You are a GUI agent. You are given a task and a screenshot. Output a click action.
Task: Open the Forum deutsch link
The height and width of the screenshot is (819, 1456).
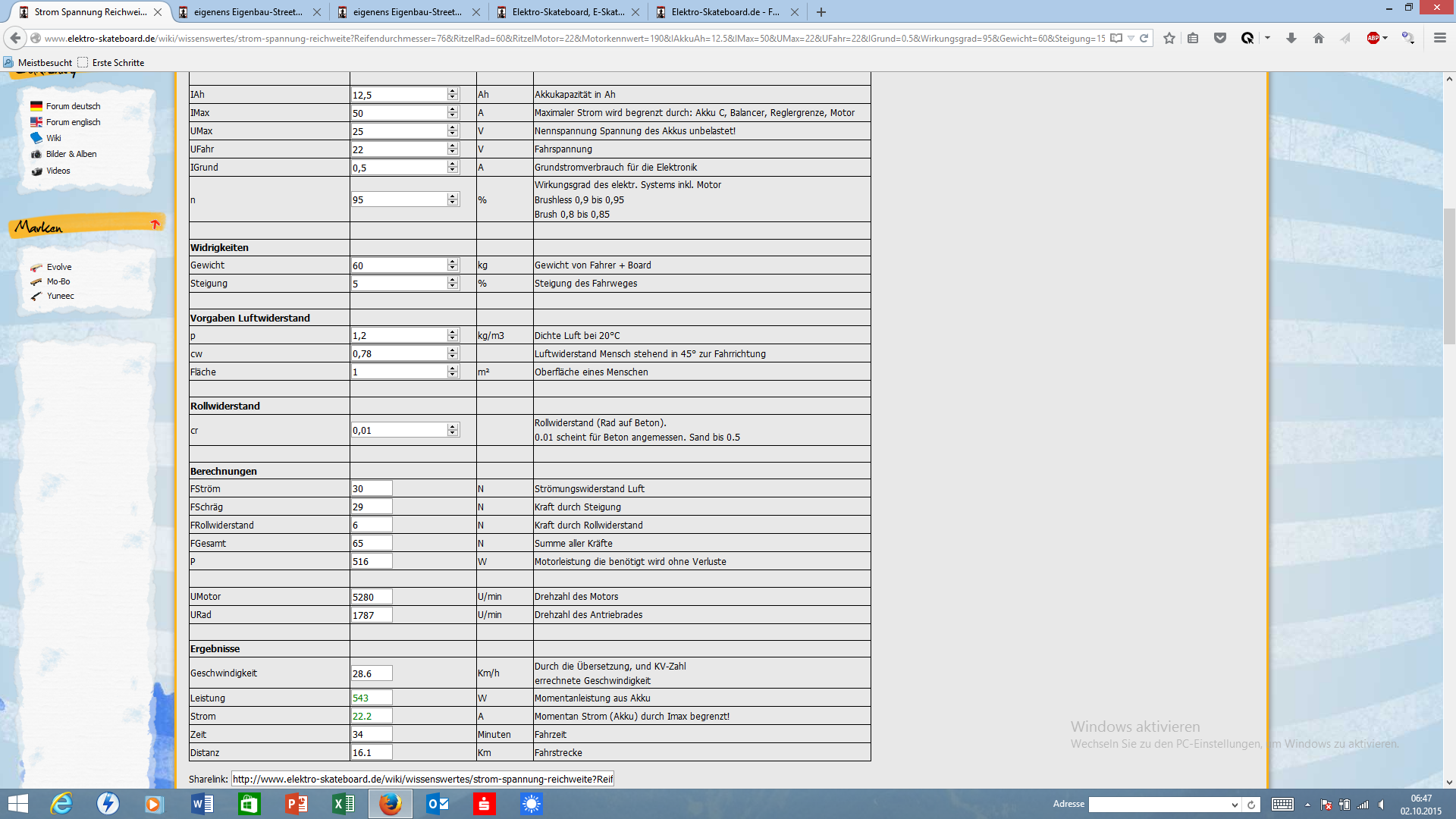coord(73,106)
